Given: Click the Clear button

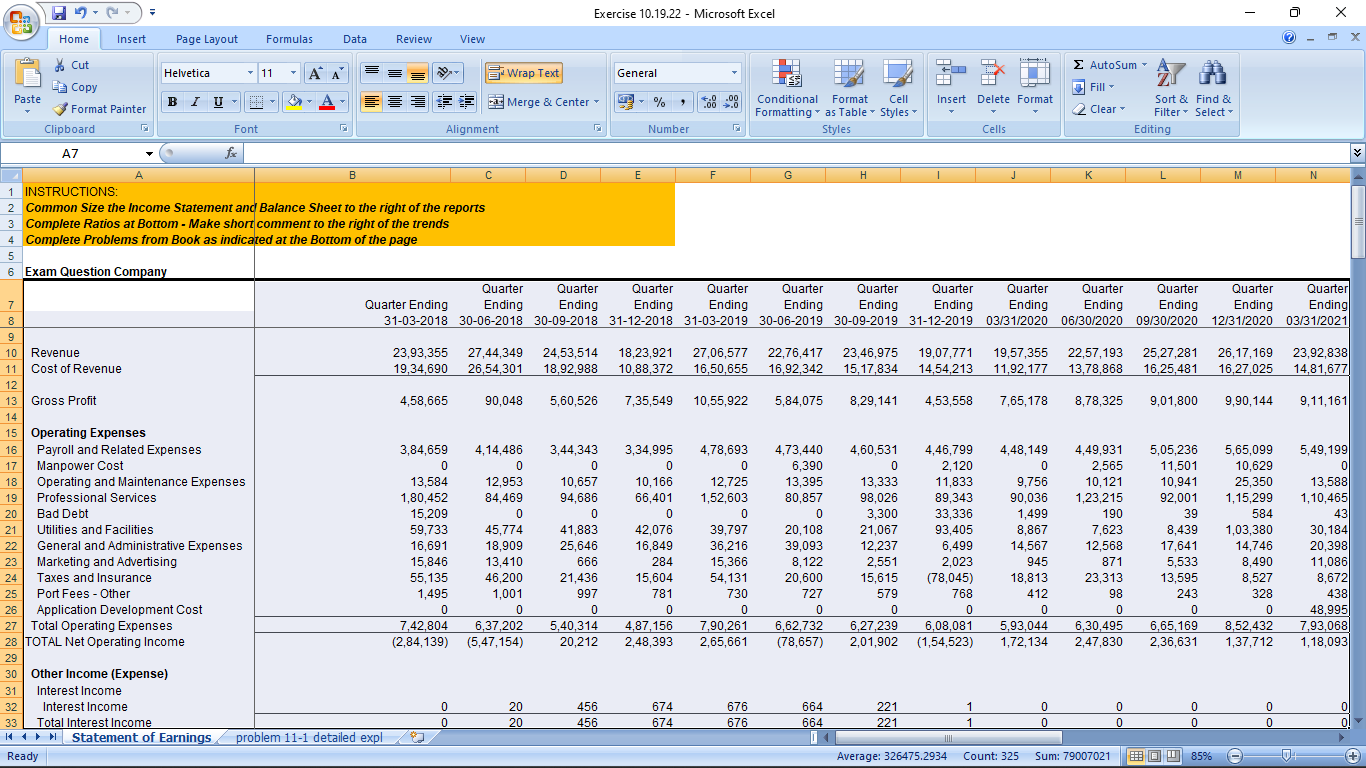Looking at the screenshot, I should click(1099, 109).
